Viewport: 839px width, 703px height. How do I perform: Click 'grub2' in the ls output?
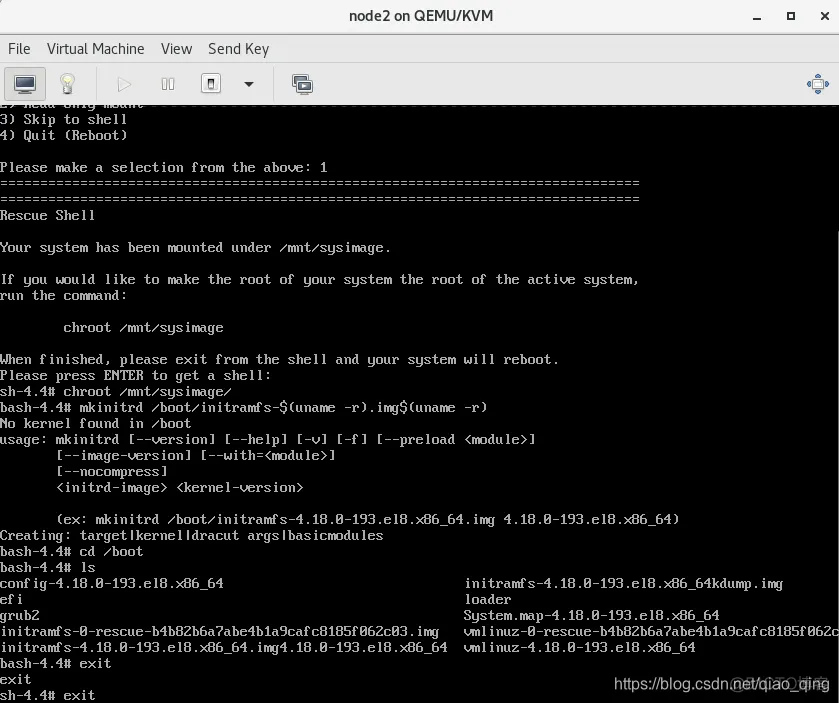[x=20, y=615]
